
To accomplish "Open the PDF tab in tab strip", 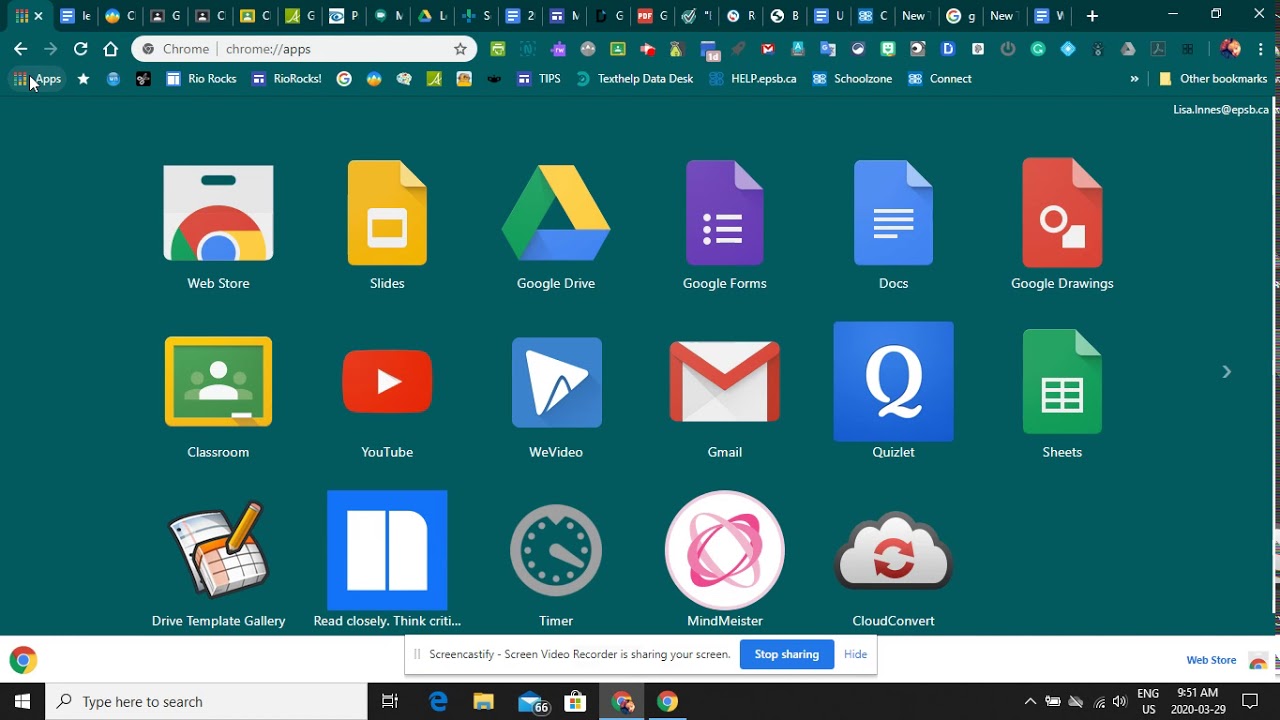I will [x=652, y=16].
